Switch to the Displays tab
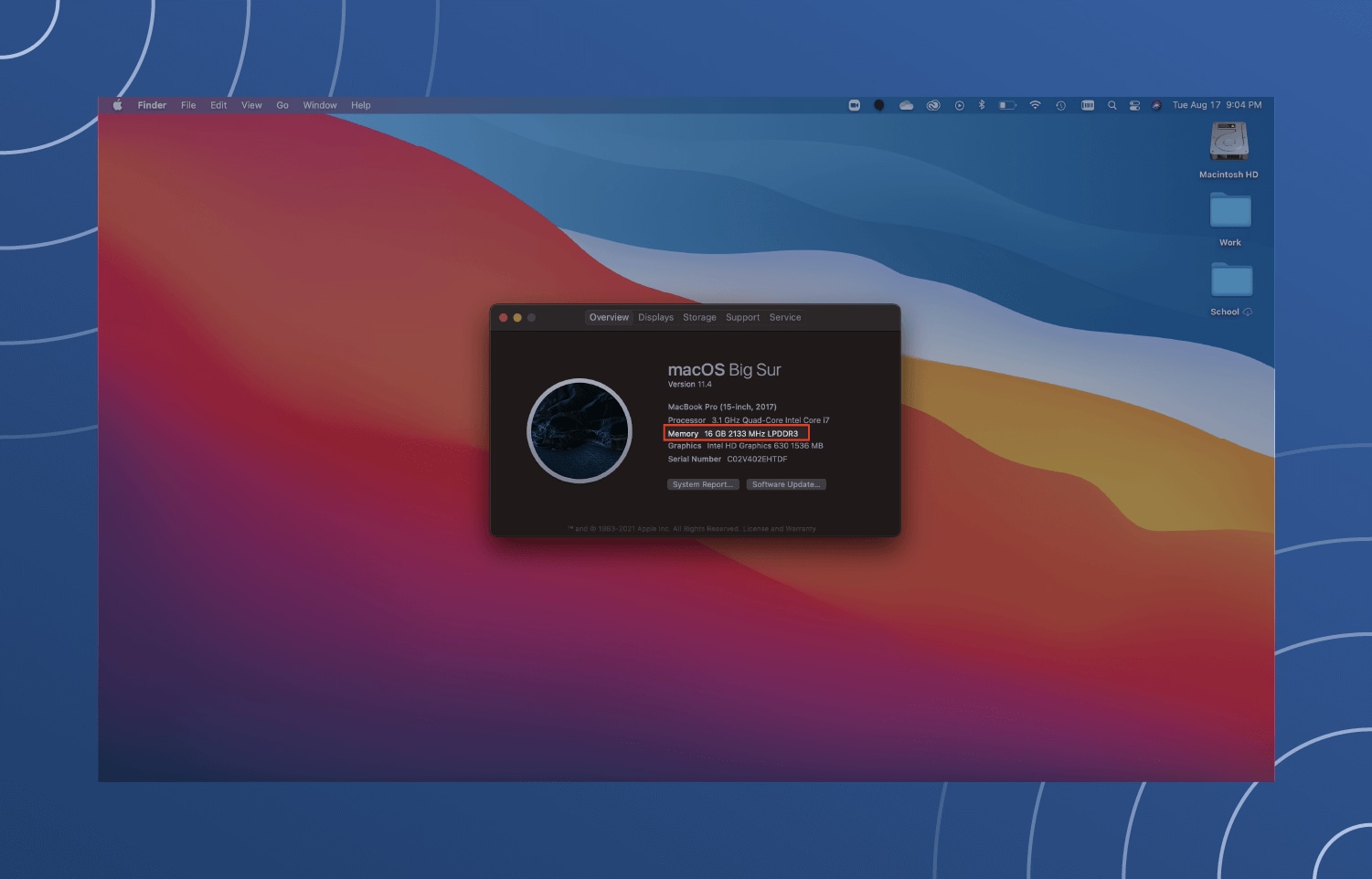Screen dimensions: 1372x879 click(655, 317)
